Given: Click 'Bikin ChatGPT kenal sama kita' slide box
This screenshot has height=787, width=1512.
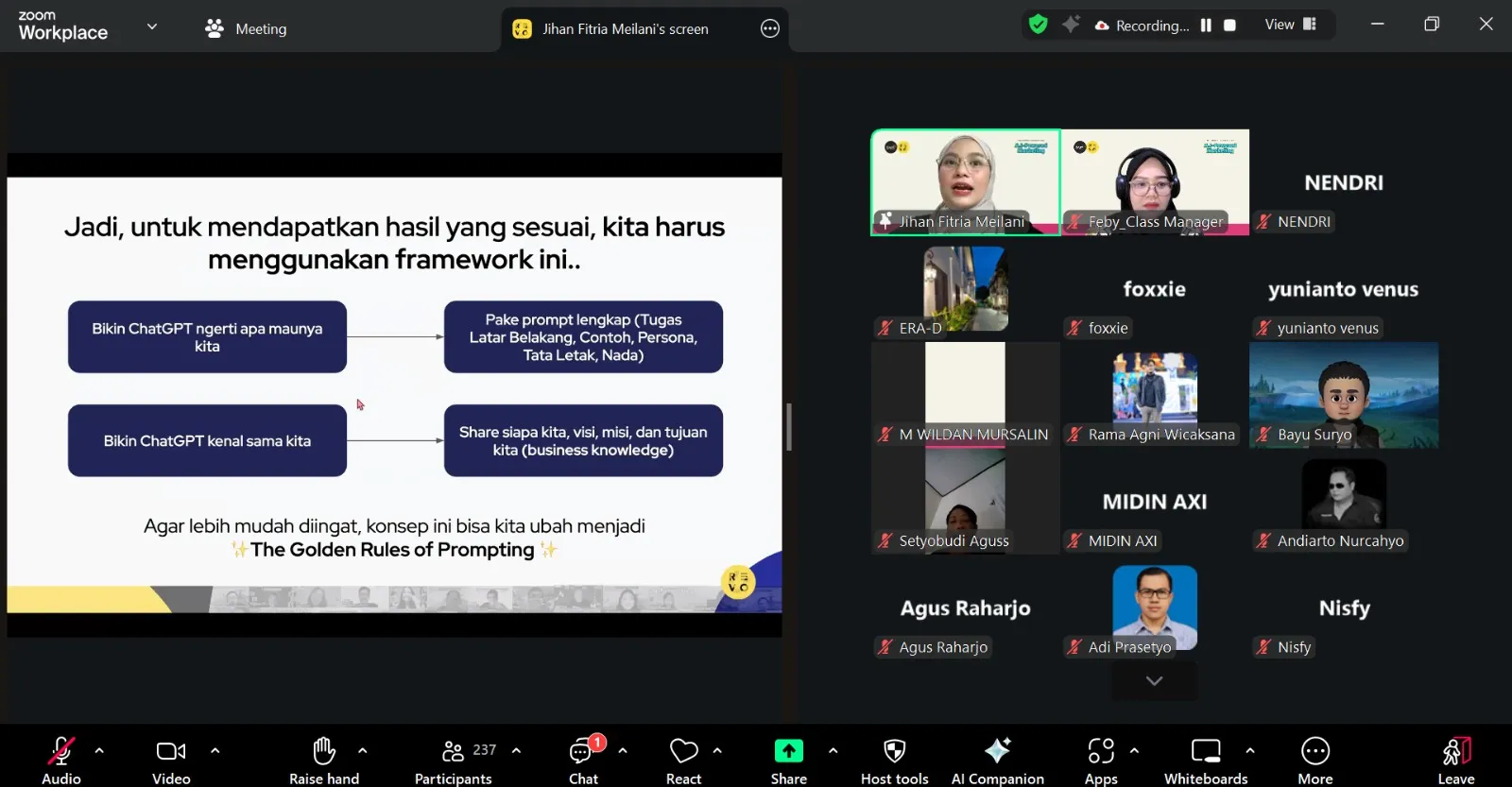Looking at the screenshot, I should coord(207,440).
